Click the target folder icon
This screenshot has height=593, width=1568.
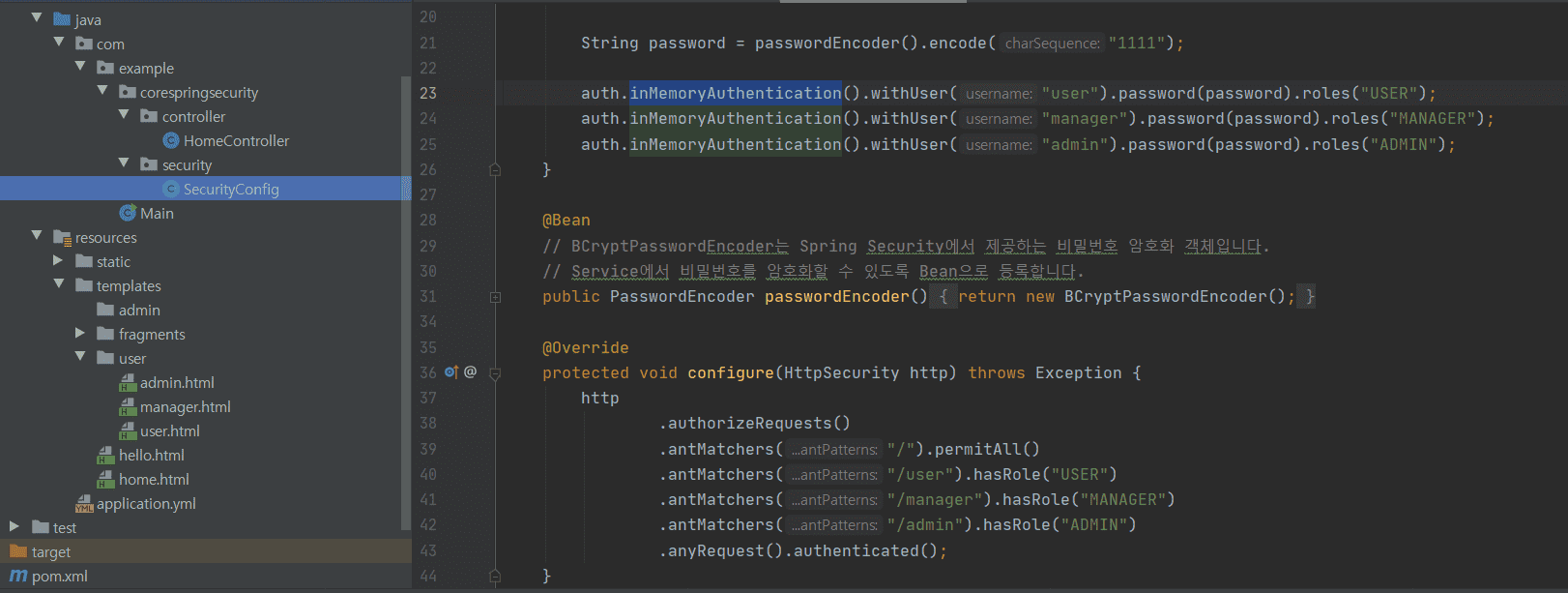pyautogui.click(x=18, y=551)
